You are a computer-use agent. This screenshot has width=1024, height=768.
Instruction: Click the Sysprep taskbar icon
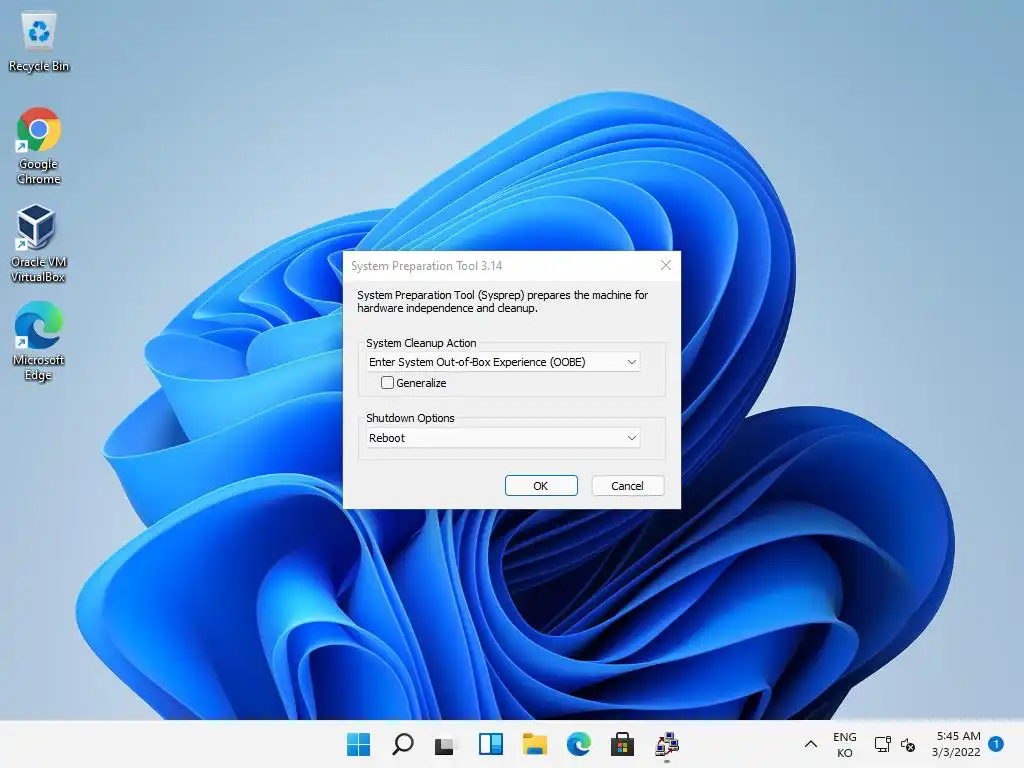(667, 744)
